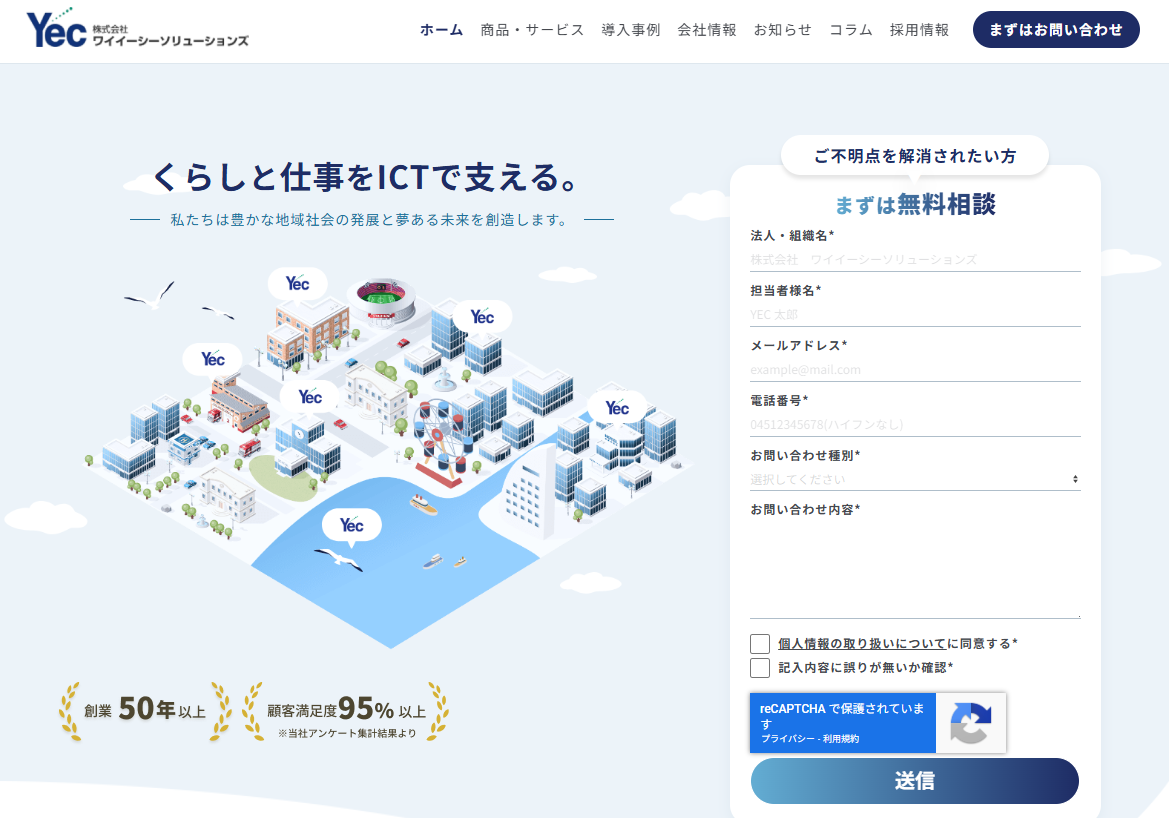Click the ご不明点を解消されたい方 speech bubble
Viewport: 1169px width, 818px height.
[915, 157]
